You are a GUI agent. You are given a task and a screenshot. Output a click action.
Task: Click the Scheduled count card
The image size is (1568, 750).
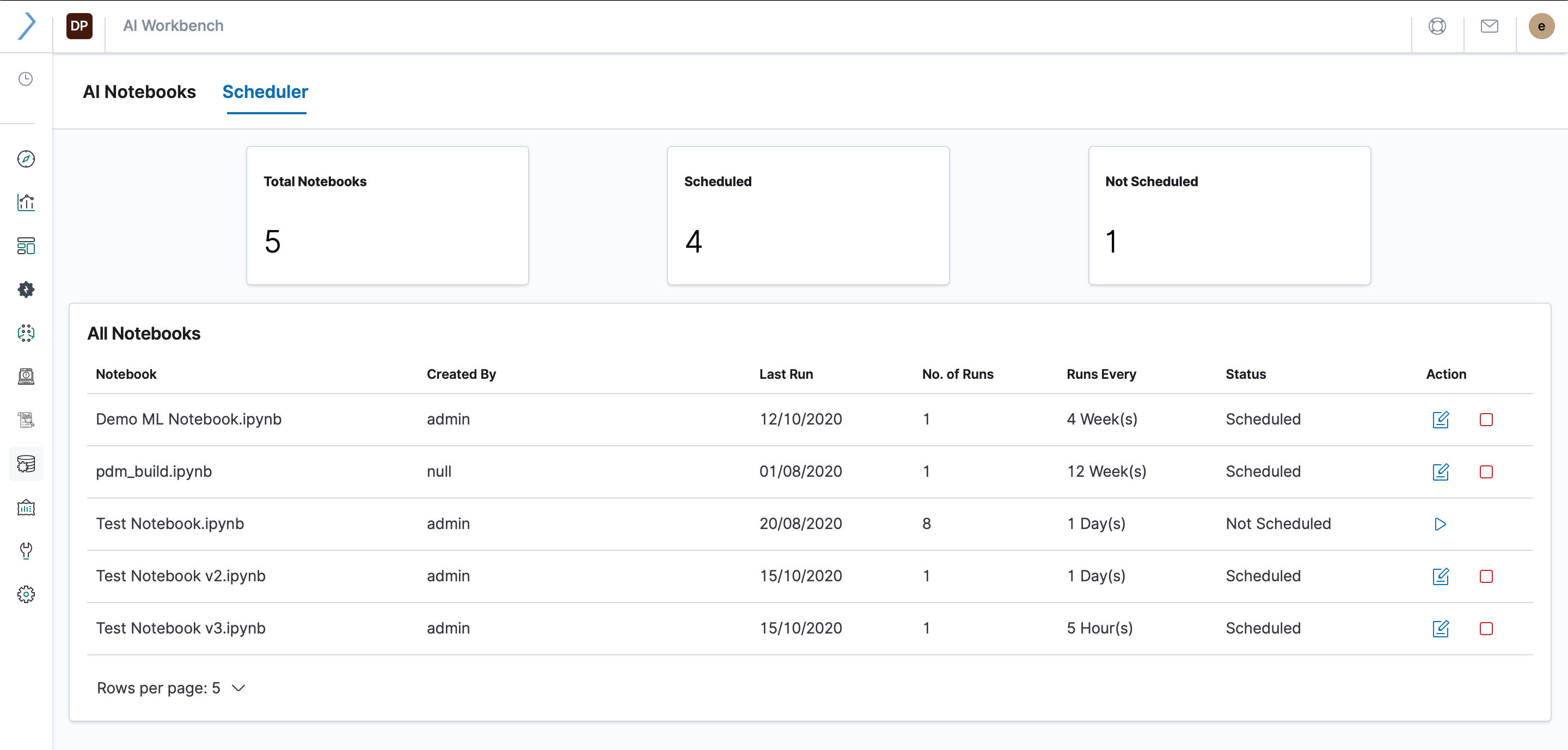point(808,216)
